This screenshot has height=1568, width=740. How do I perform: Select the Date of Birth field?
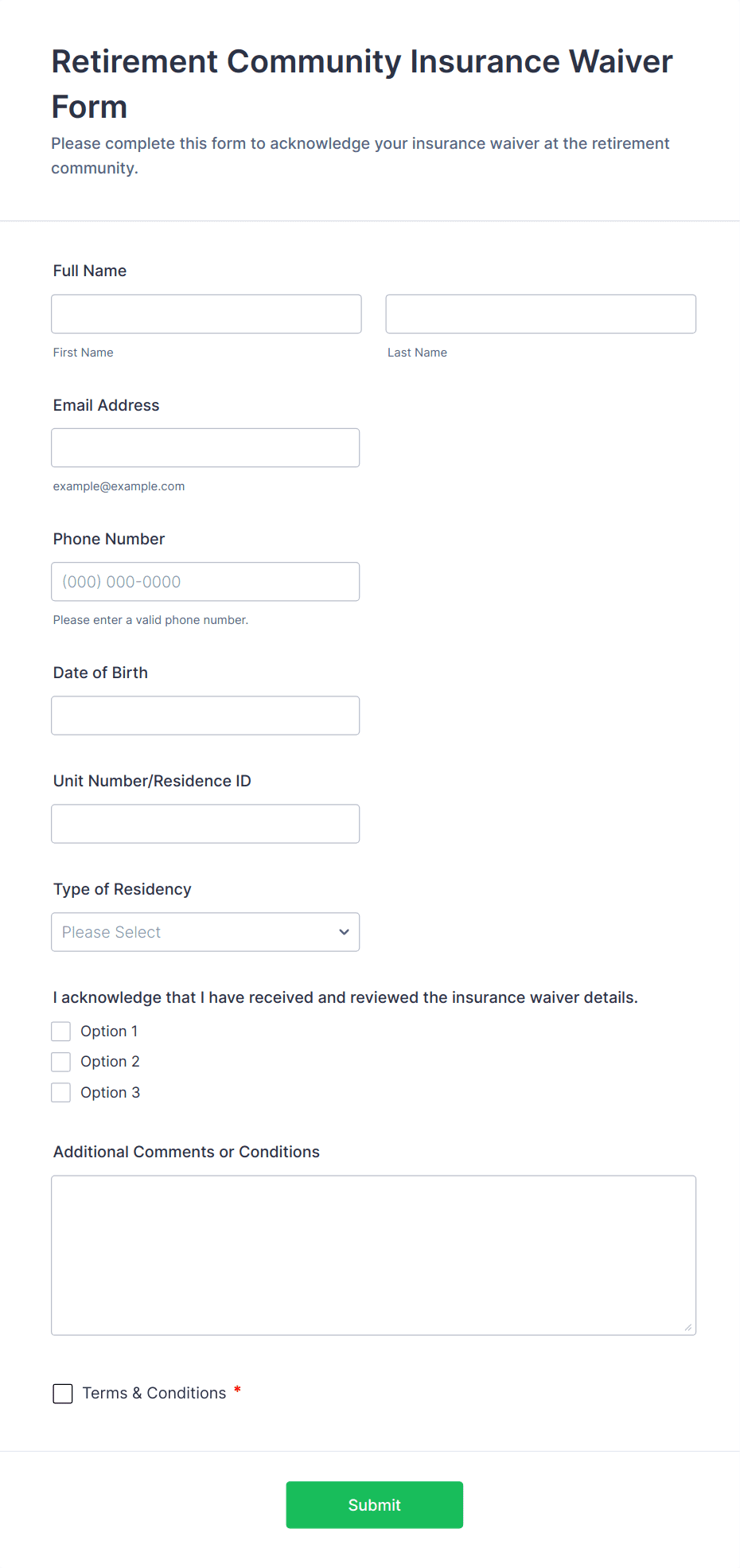(x=205, y=716)
